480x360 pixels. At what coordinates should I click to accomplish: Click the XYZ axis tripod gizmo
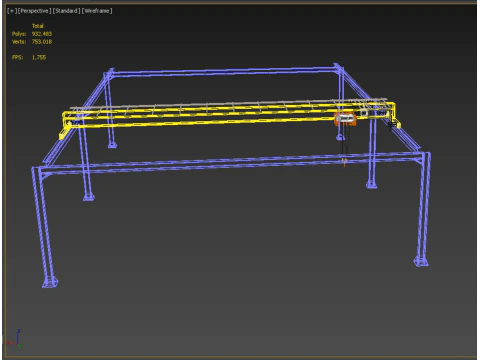[15, 339]
